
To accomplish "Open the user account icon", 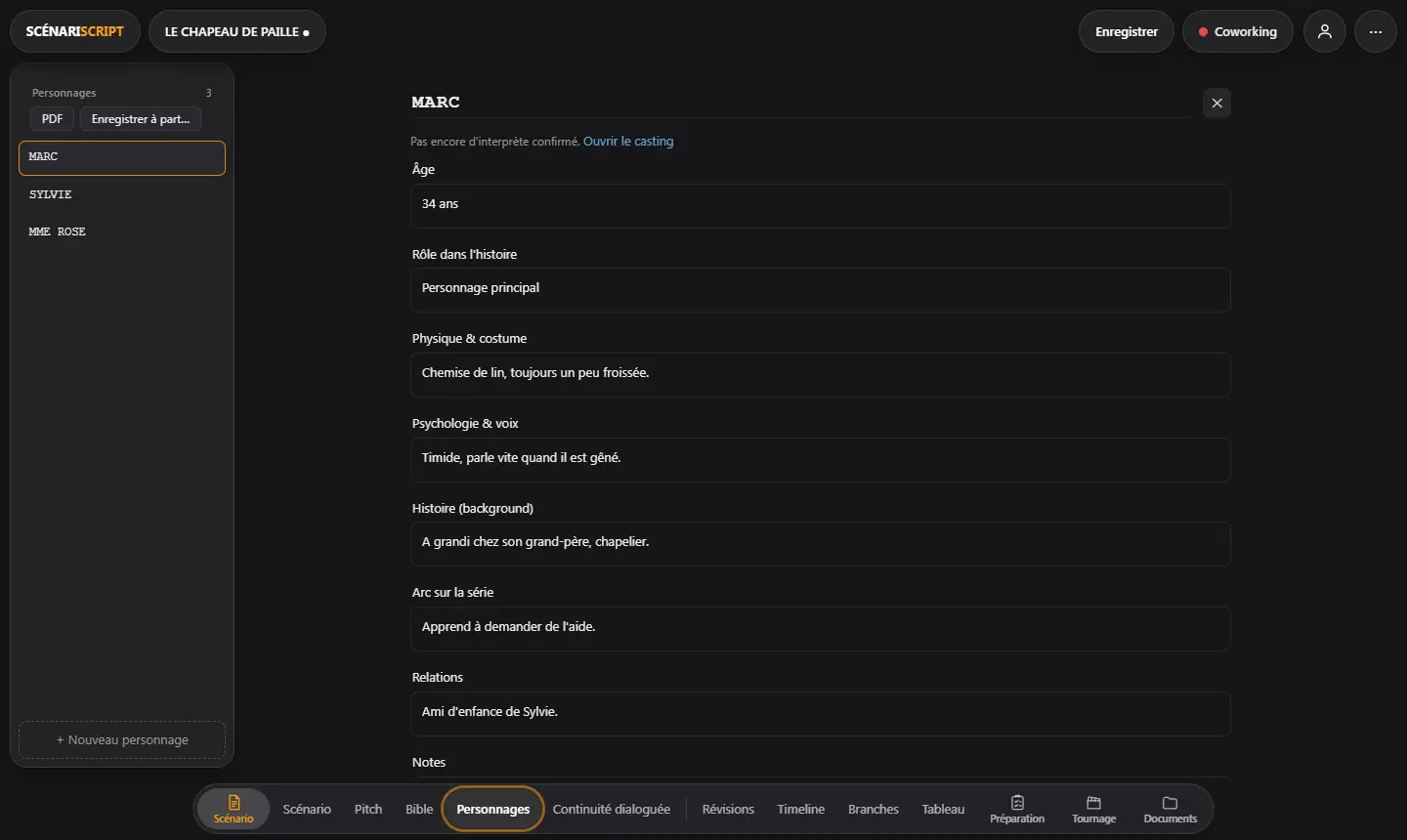I will [x=1325, y=31].
